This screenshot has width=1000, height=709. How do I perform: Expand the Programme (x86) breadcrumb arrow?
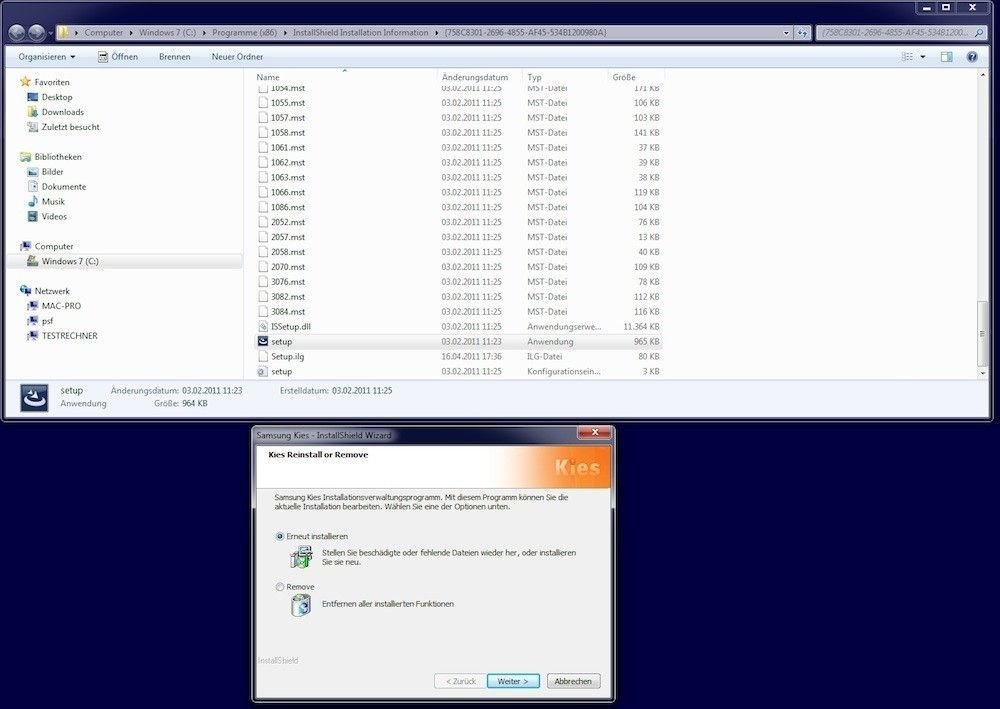click(x=285, y=33)
